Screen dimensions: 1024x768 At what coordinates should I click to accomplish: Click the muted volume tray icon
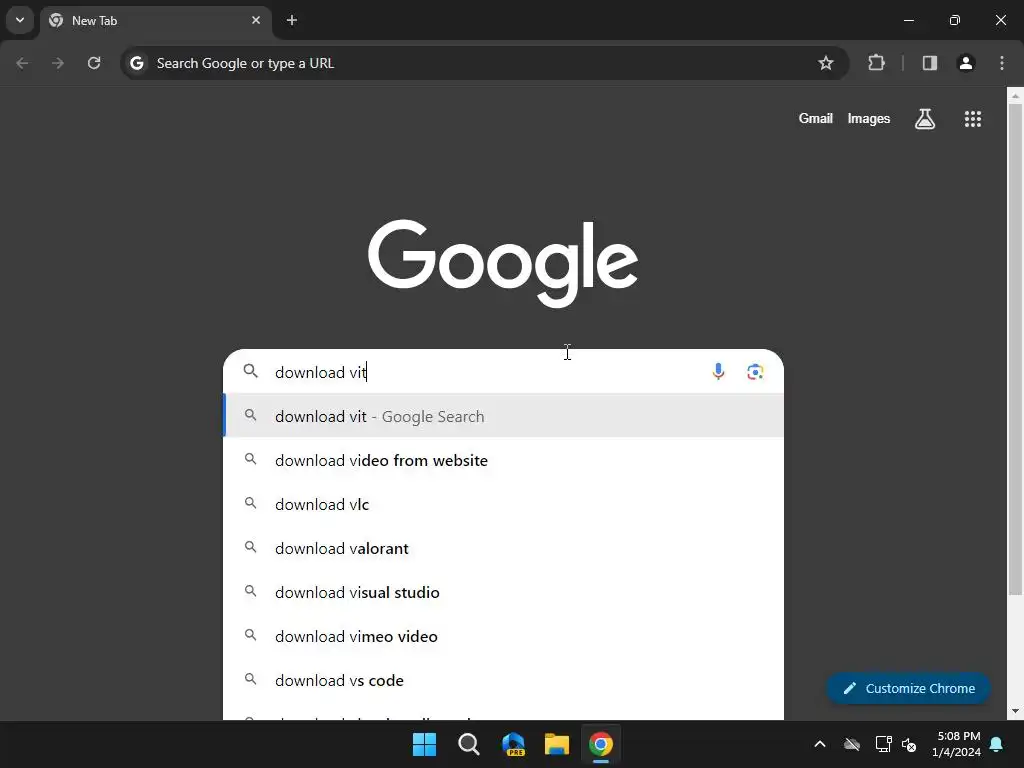pyautogui.click(x=909, y=744)
